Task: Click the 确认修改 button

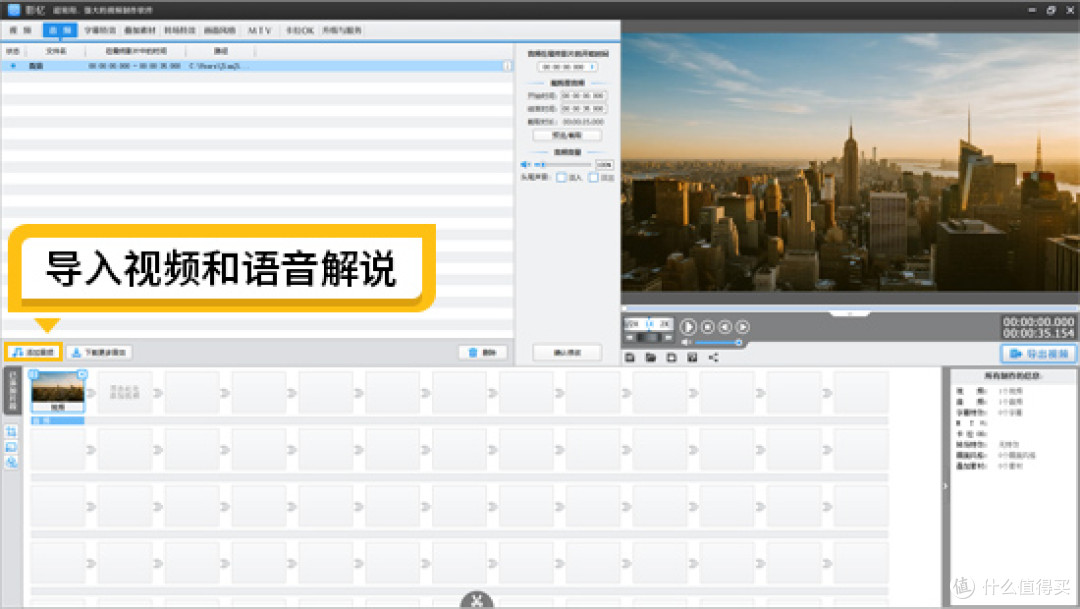Action: (x=567, y=352)
